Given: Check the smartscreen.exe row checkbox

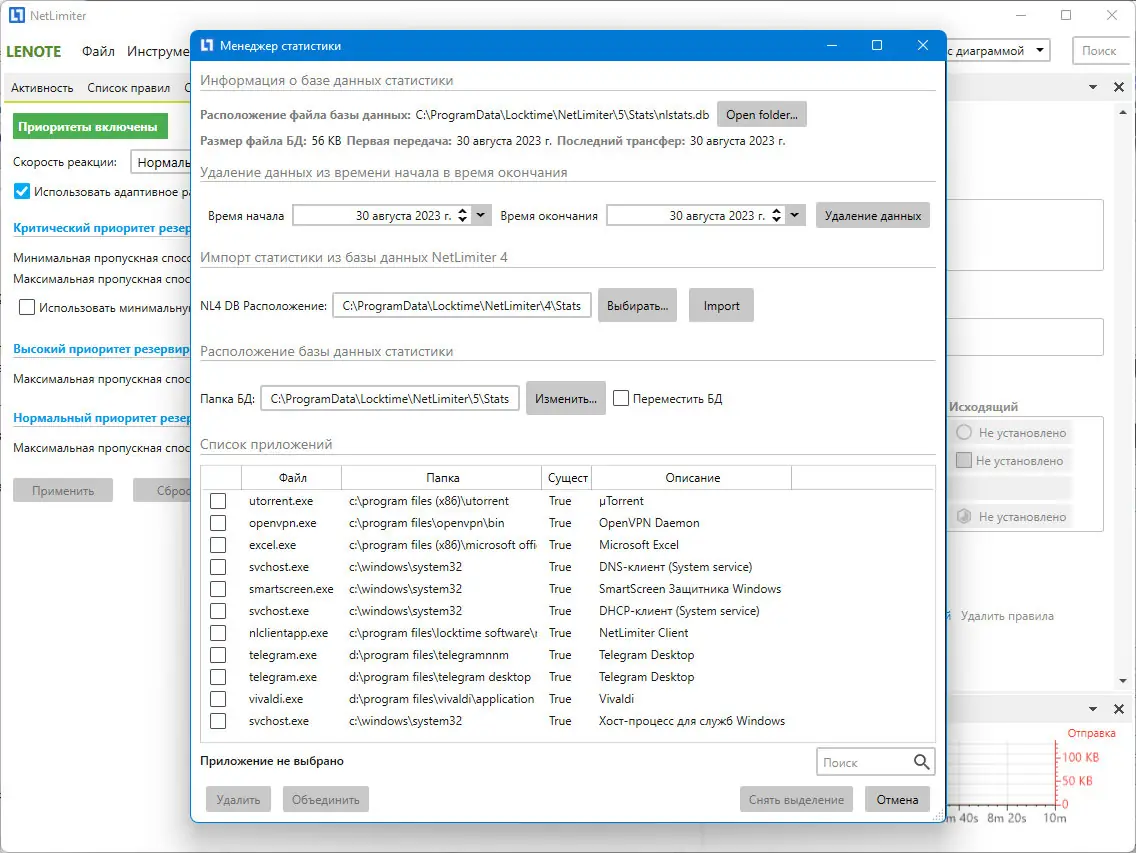Looking at the screenshot, I should click(x=218, y=588).
